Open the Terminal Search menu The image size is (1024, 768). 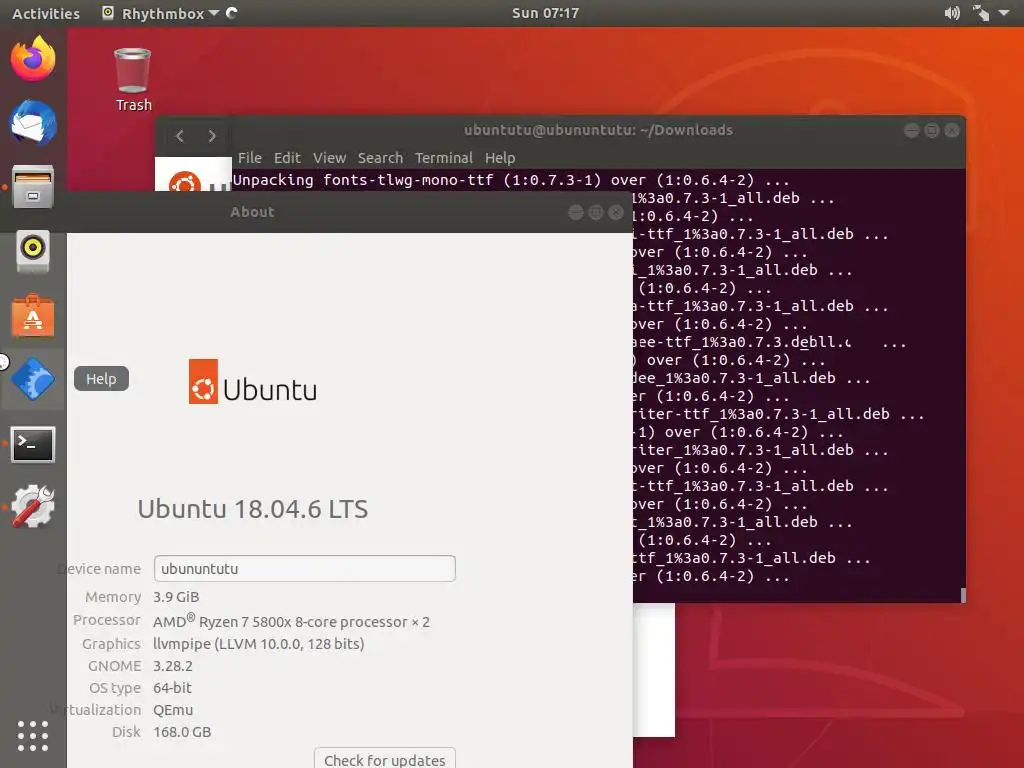380,158
